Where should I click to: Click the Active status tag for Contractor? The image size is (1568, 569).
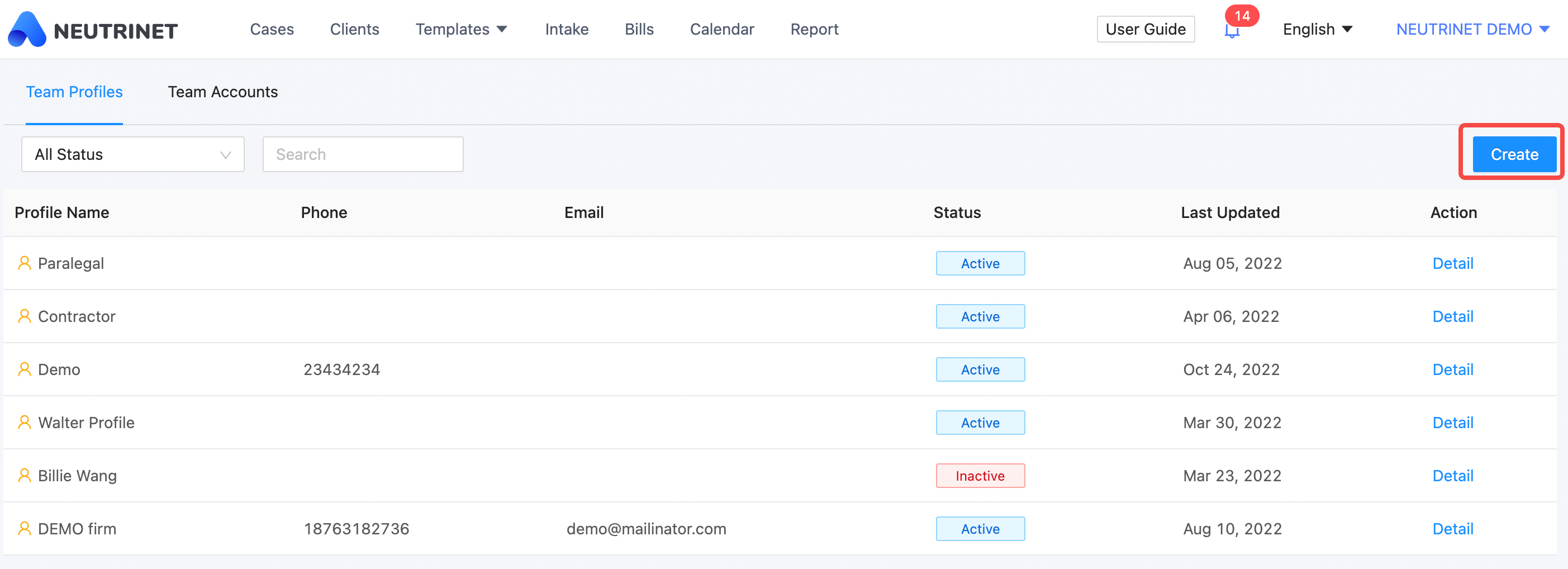point(980,316)
